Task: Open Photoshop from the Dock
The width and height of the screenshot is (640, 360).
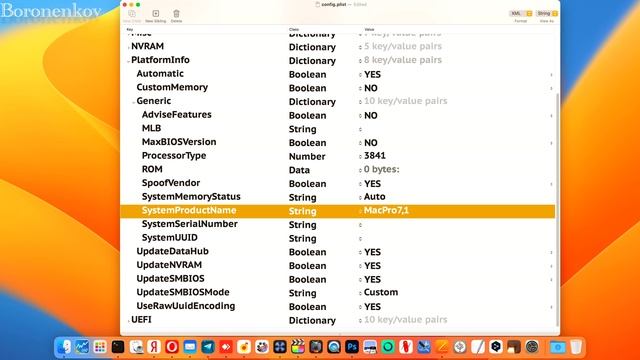Action: point(352,347)
